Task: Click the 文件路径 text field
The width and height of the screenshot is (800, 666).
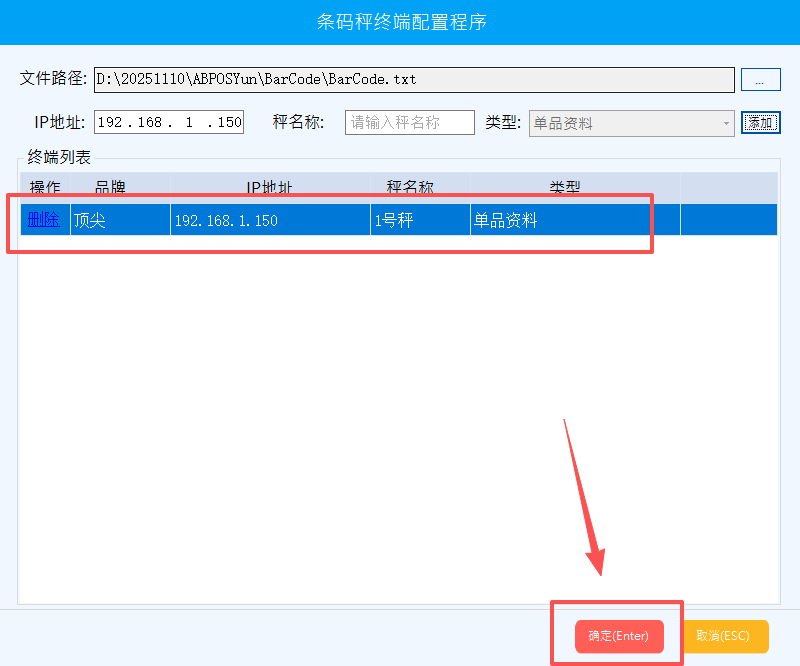Action: pyautogui.click(x=414, y=79)
